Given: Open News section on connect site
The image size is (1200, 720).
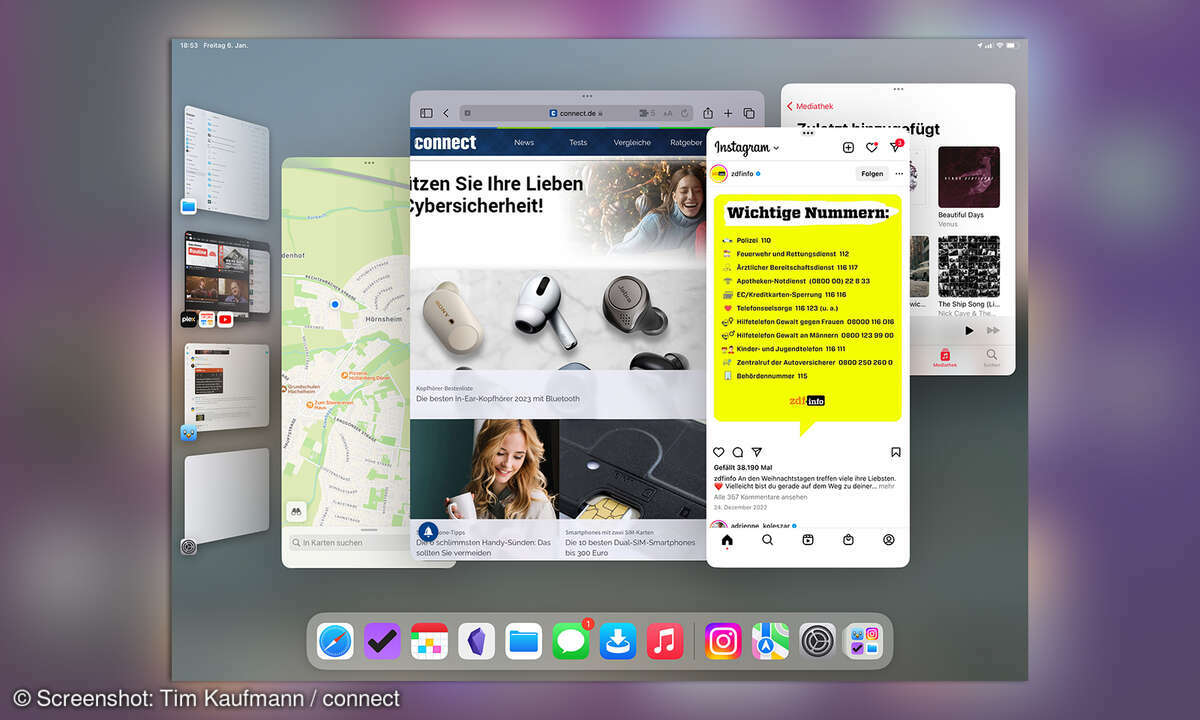Looking at the screenshot, I should [x=524, y=142].
